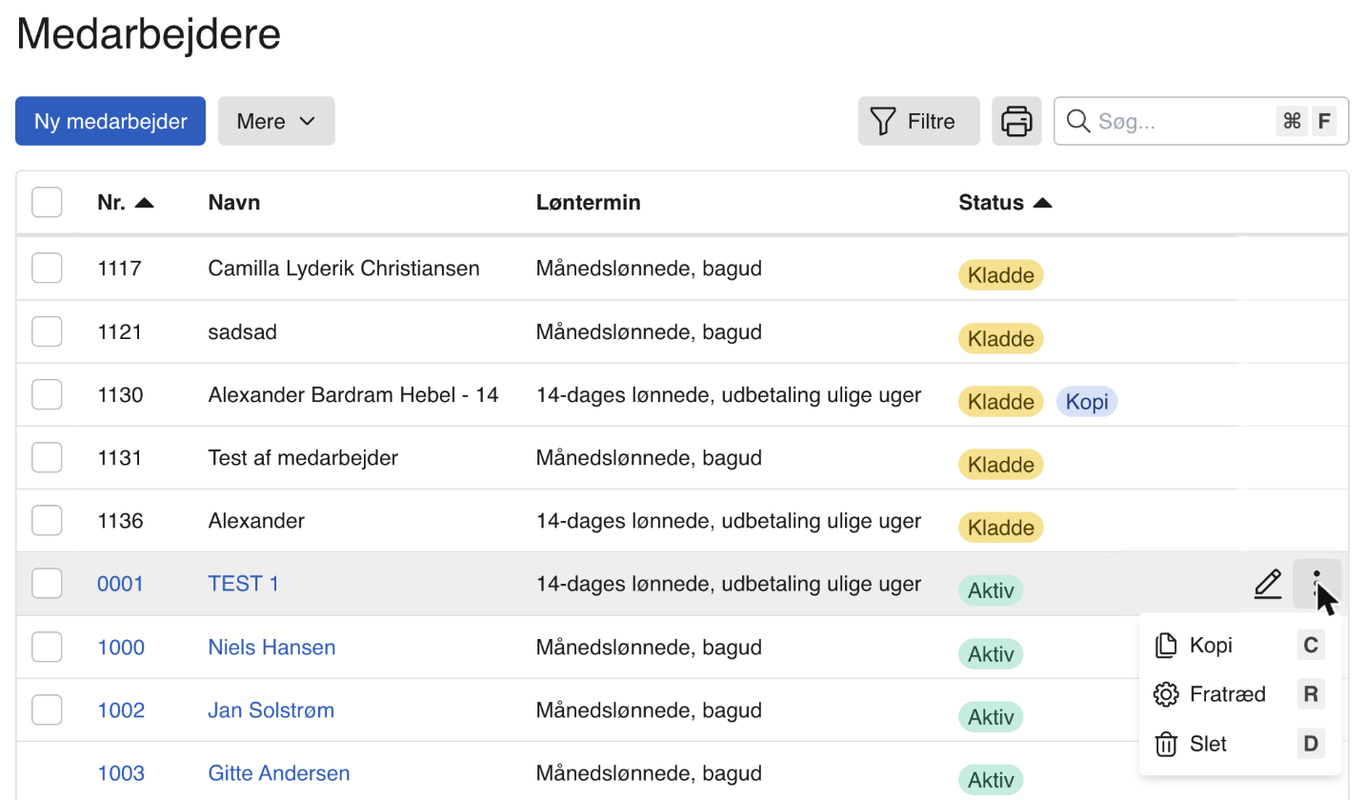Click the name Alexander in row 1136
The image size is (1367, 800).
click(256, 521)
